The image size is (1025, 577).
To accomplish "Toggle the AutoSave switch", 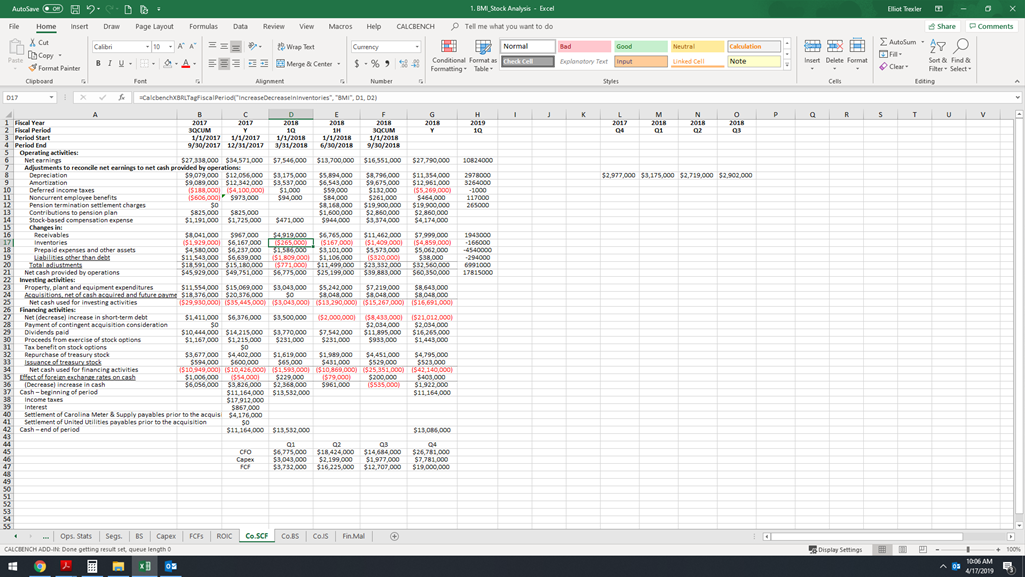I will click(52, 9).
